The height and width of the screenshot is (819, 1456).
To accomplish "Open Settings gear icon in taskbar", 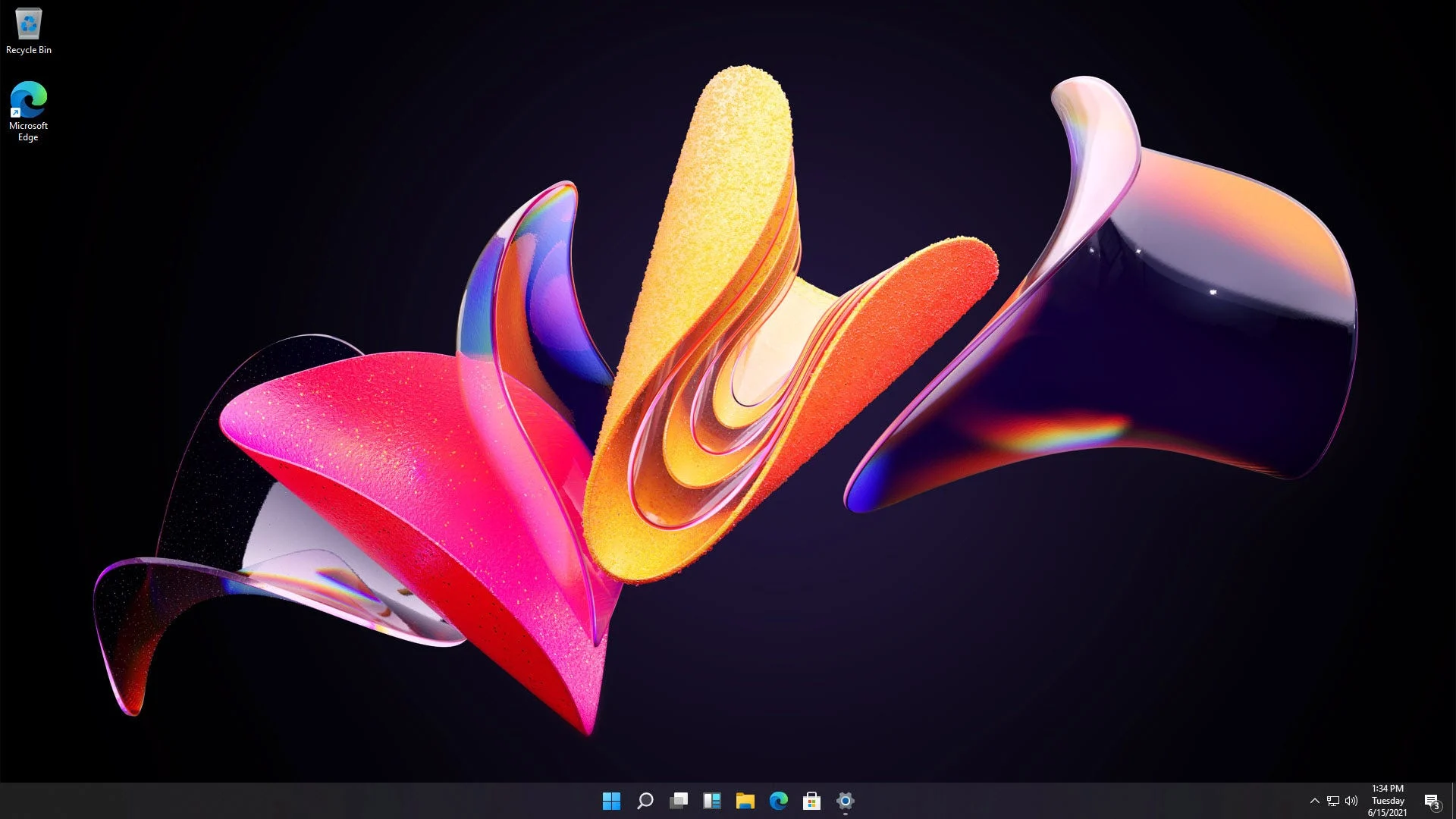I will click(845, 800).
